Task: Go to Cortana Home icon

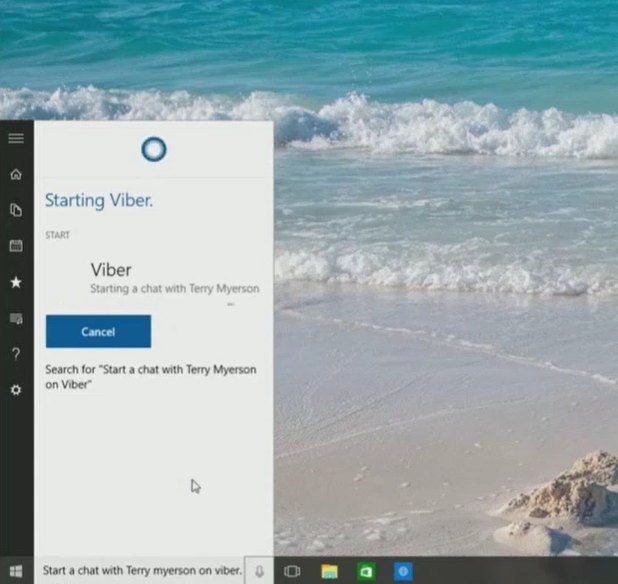Action: [x=16, y=174]
